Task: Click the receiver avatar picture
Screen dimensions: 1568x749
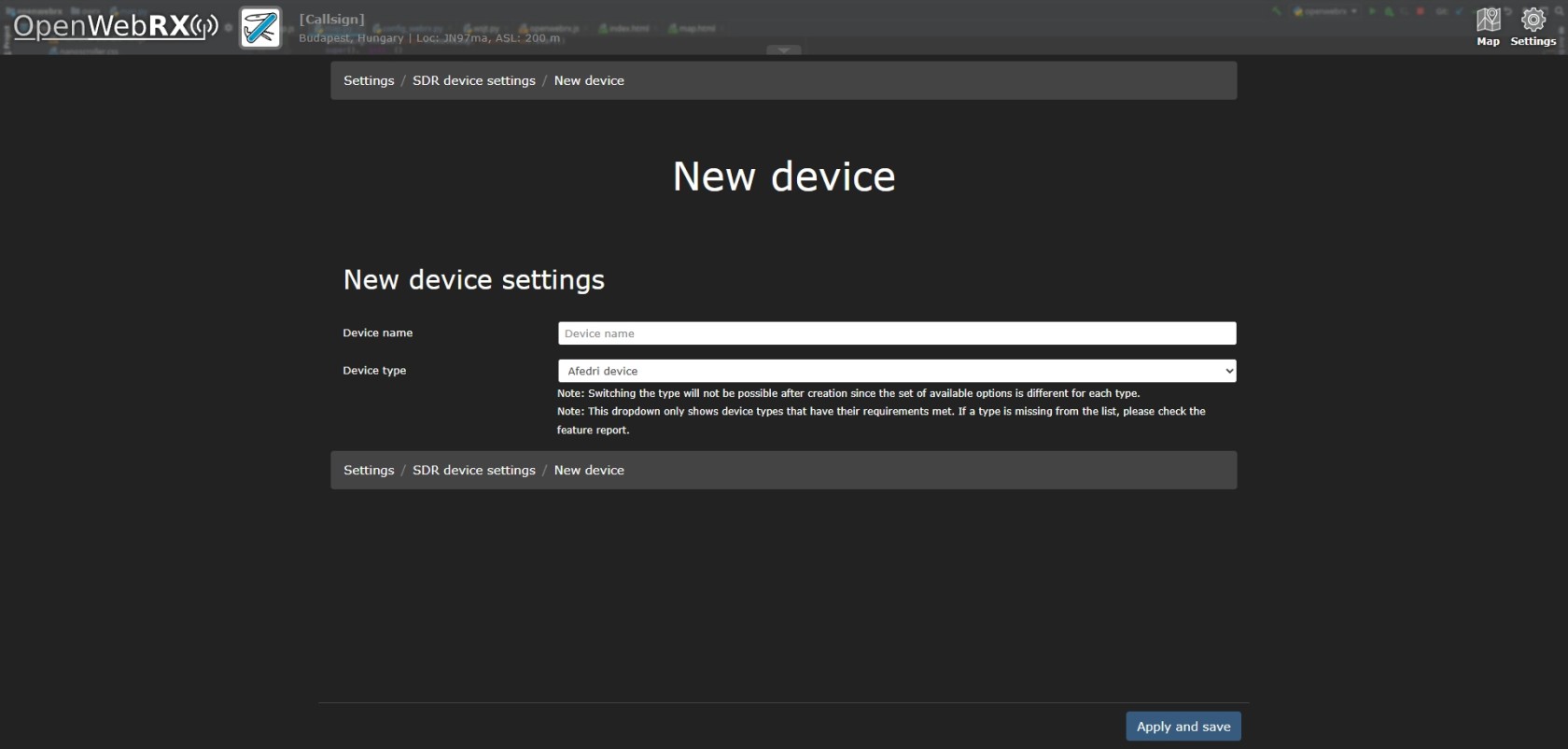Action: pos(259,28)
